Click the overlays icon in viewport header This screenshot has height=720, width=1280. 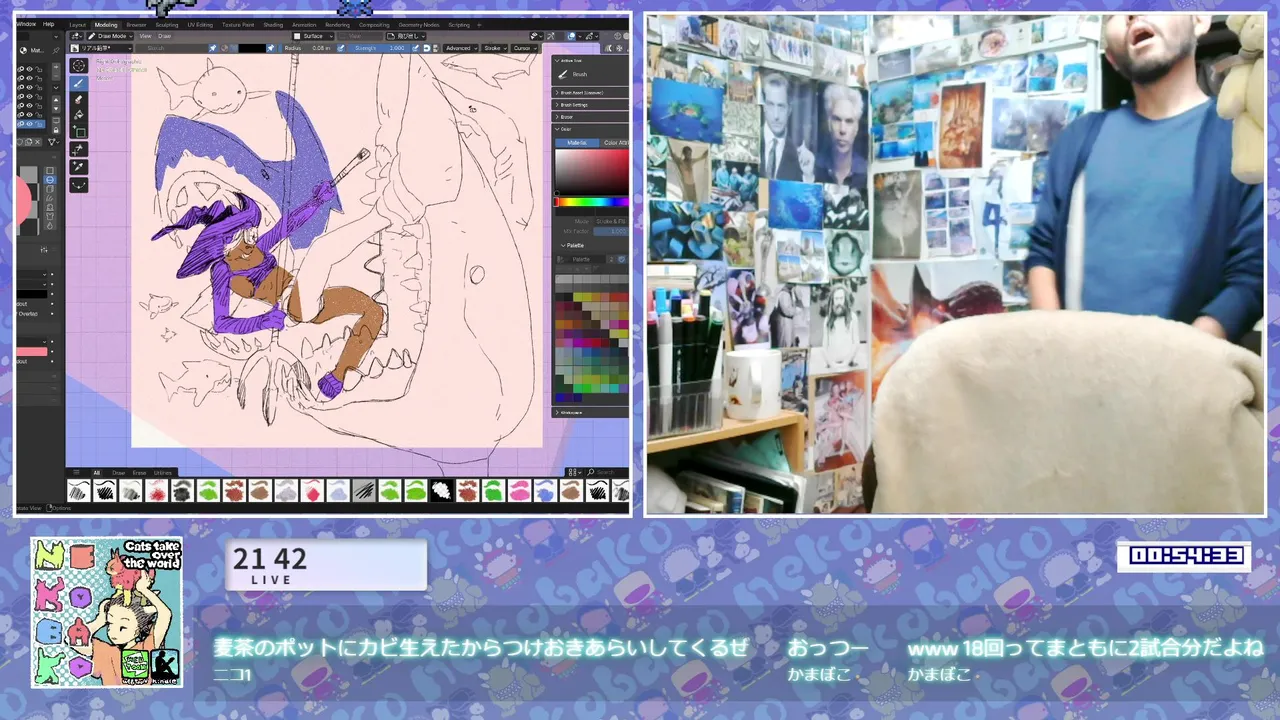coord(571,36)
